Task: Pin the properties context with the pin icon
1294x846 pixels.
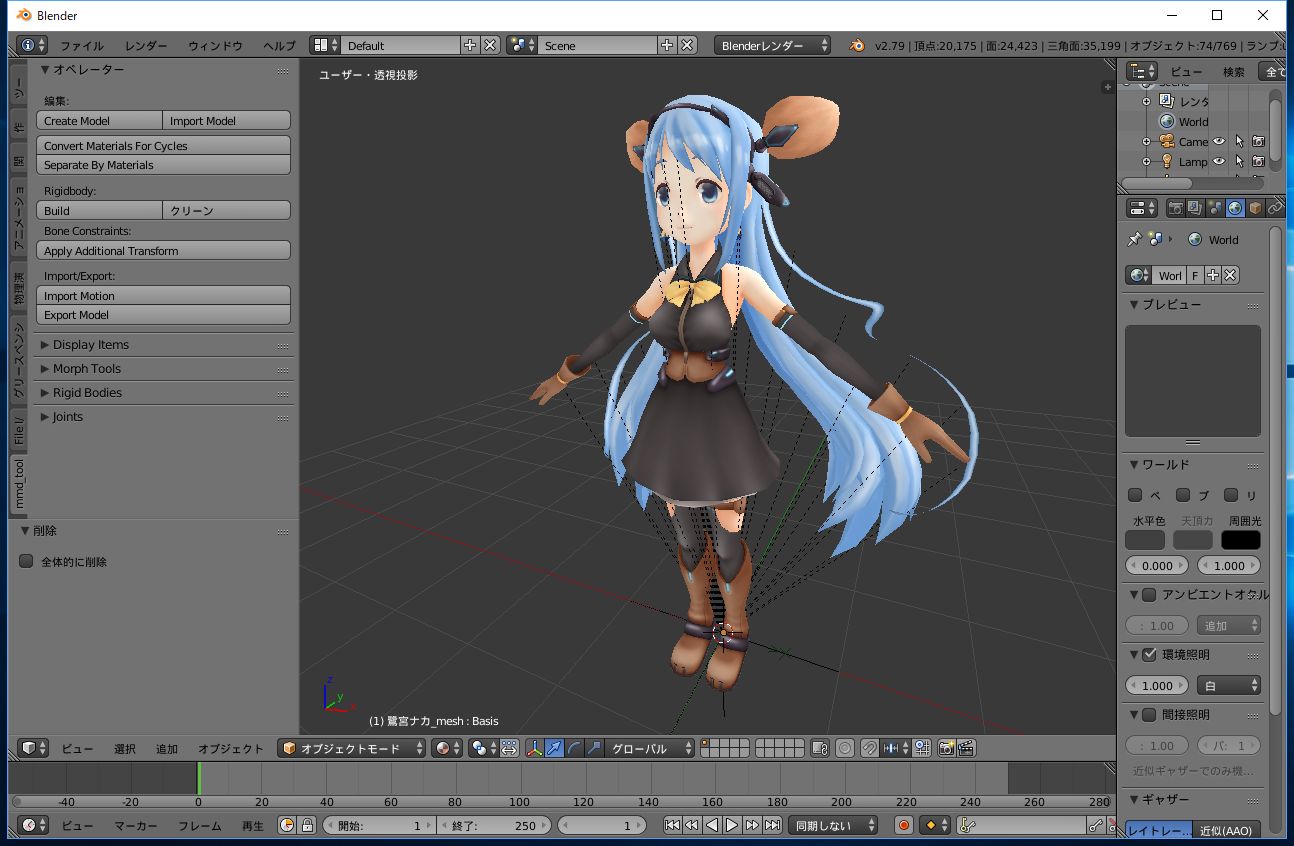Action: 1134,239
